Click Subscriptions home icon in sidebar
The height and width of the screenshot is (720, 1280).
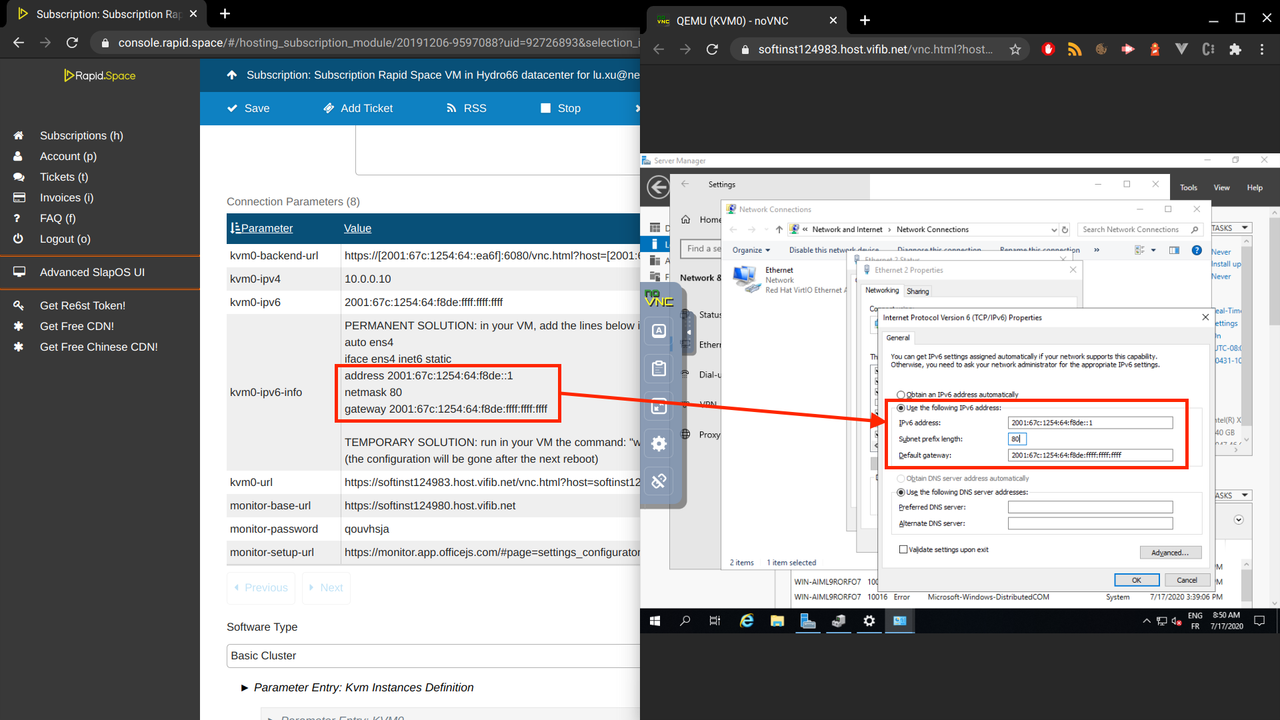tap(18, 135)
